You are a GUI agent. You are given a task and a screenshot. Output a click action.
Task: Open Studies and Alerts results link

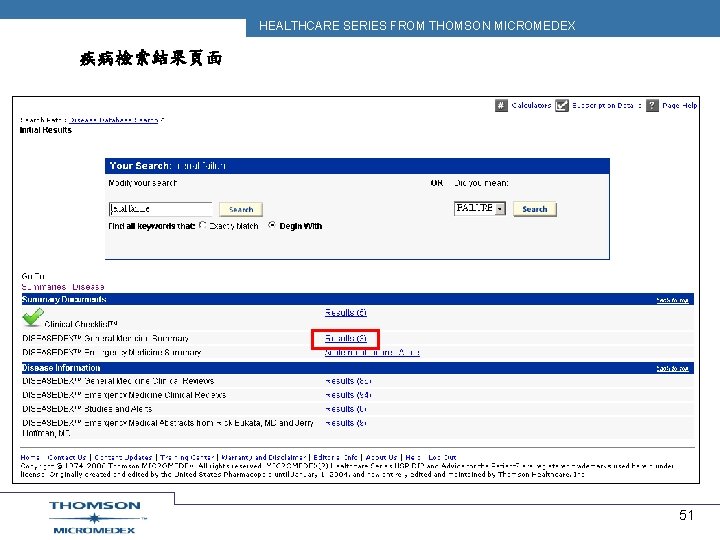click(346, 409)
